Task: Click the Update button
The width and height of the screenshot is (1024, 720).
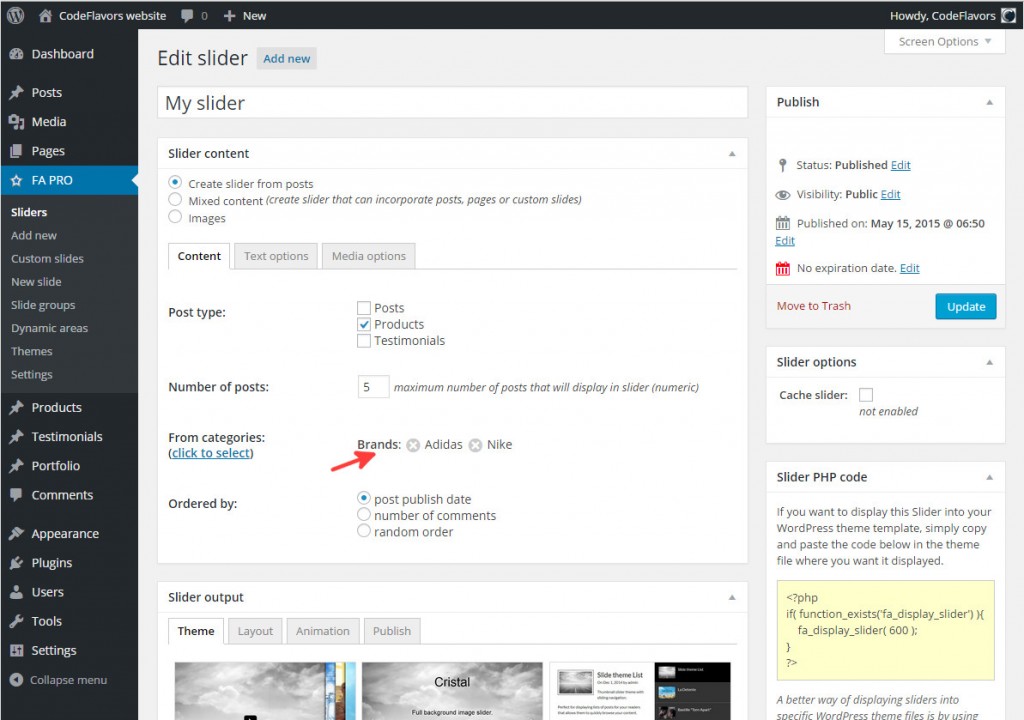Action: click(x=965, y=306)
